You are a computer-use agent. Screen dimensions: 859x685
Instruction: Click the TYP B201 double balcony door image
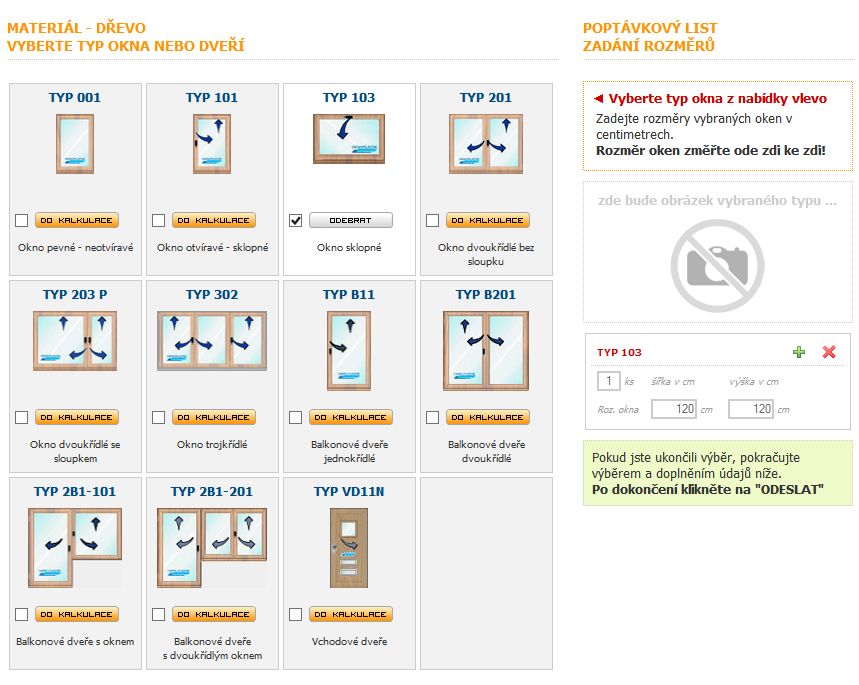pos(486,350)
